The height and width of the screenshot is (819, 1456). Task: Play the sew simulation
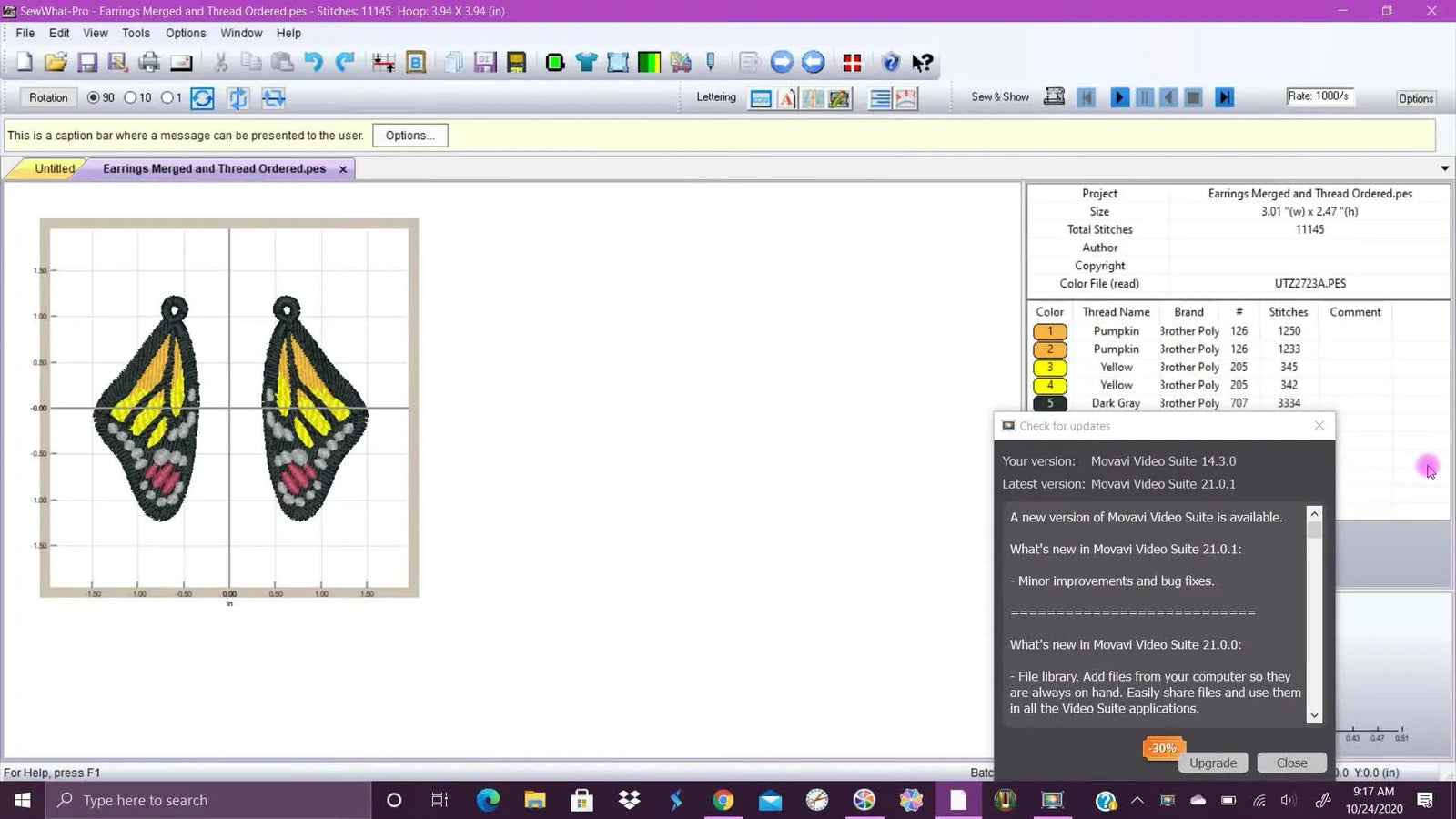1119,97
